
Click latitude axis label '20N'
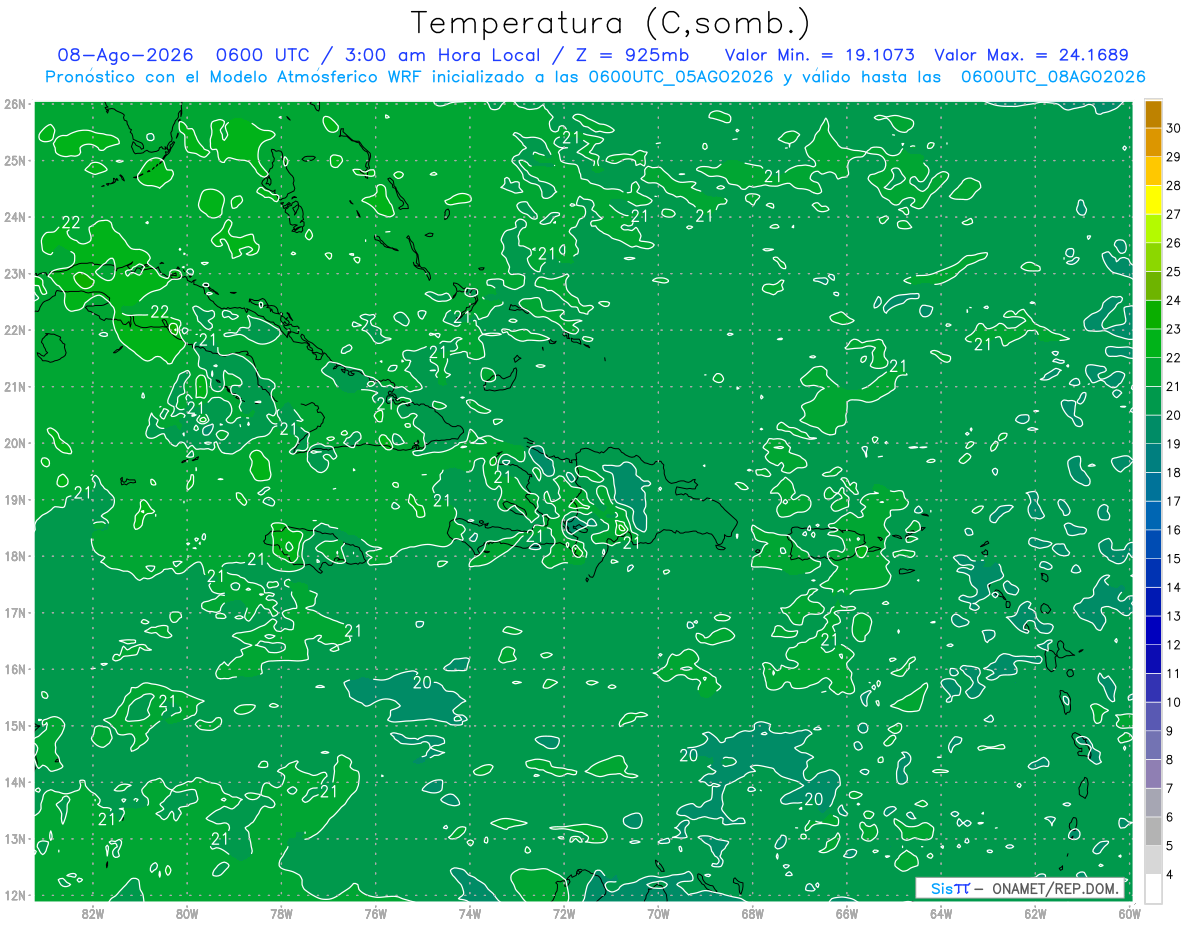point(16,443)
